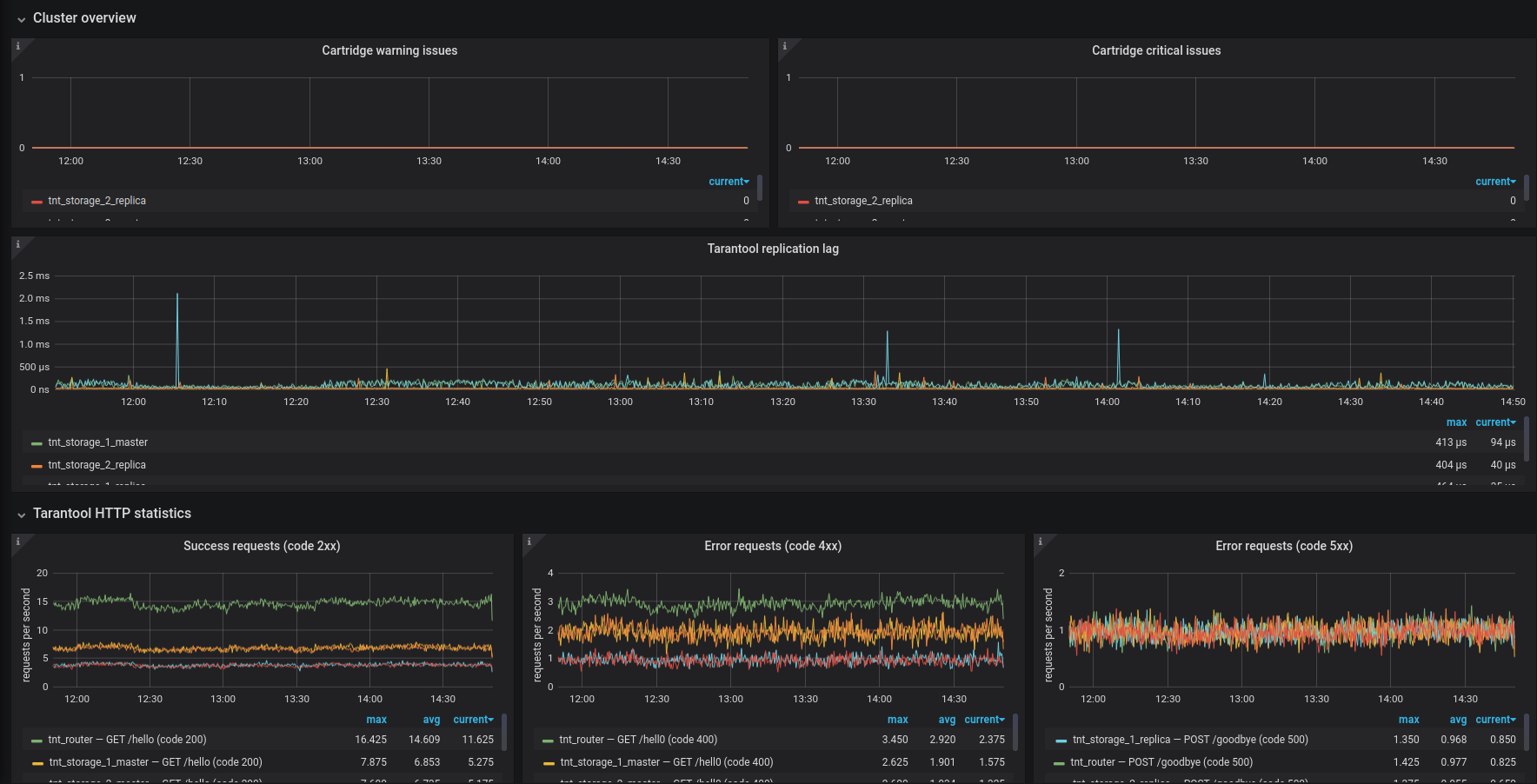
Task: Sort 4xx requests legend by max
Action: 898,720
